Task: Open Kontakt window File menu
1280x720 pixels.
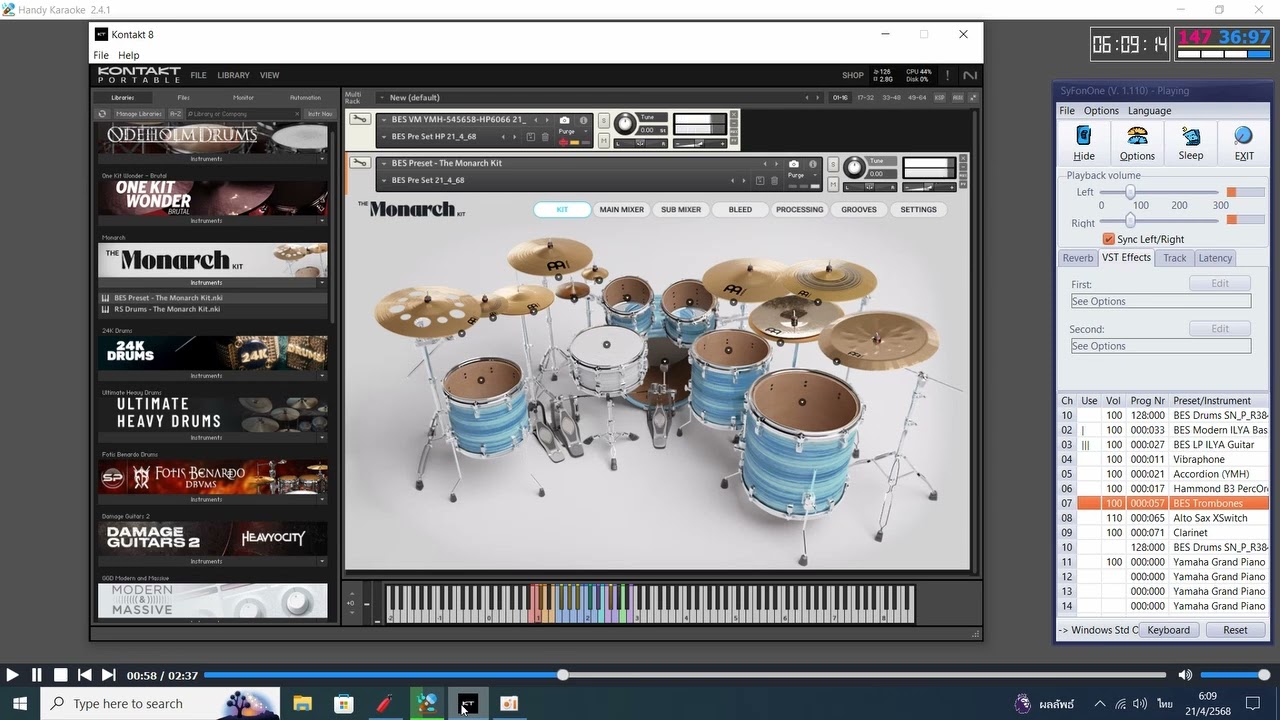Action: click(101, 55)
